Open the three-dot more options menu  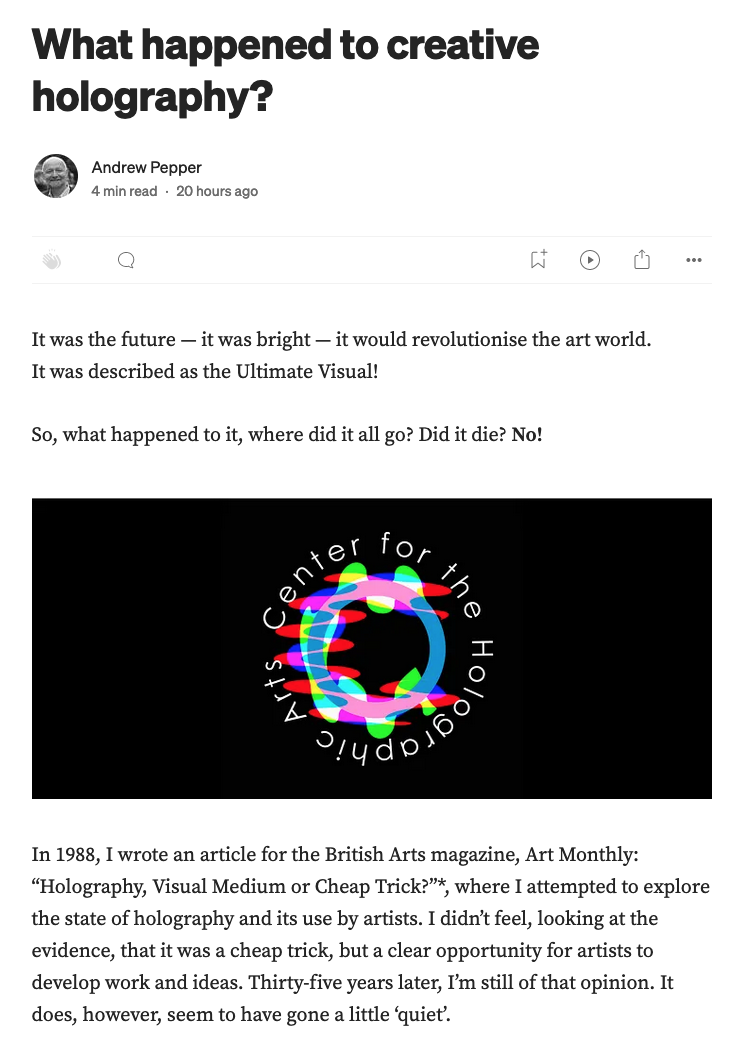(694, 260)
